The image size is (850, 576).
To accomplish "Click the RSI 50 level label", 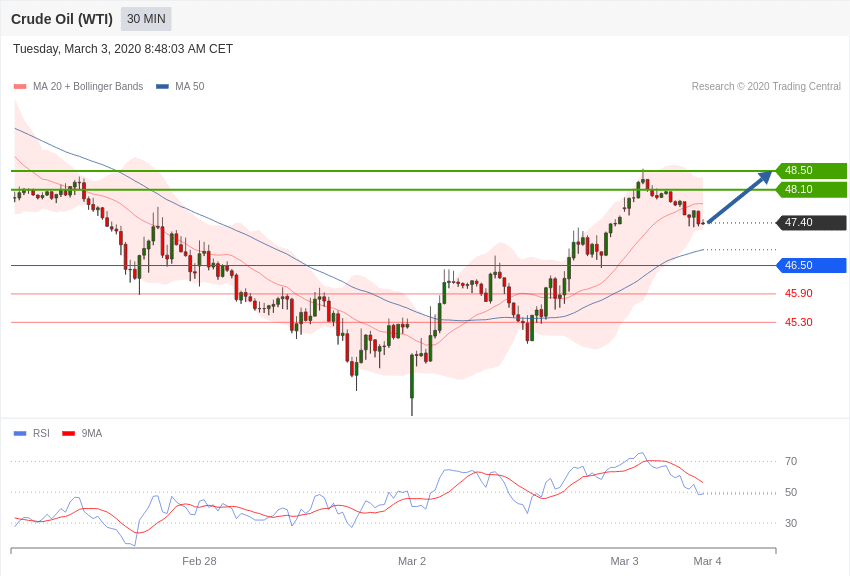I will (791, 492).
